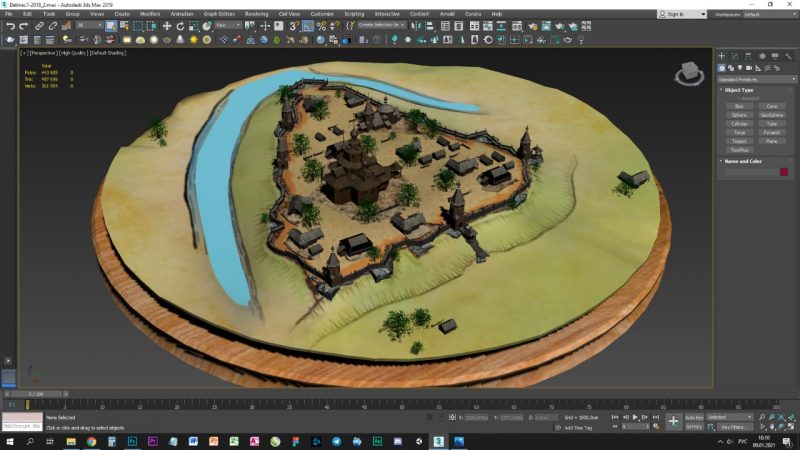Screen dimensions: 800x450
Task: Click the Sphere primitive button
Action: pos(739,114)
